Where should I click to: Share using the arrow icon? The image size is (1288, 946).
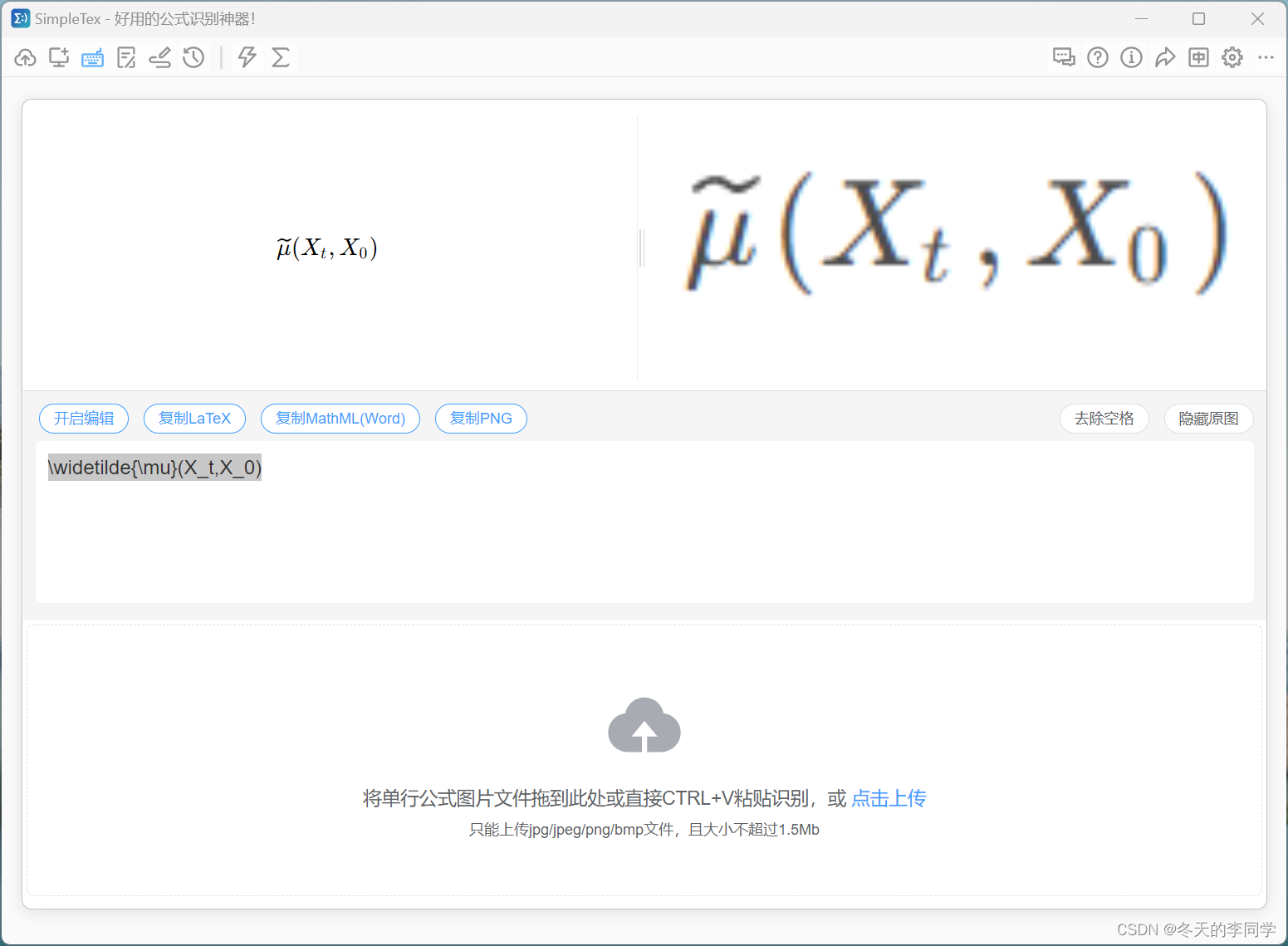tap(1165, 57)
